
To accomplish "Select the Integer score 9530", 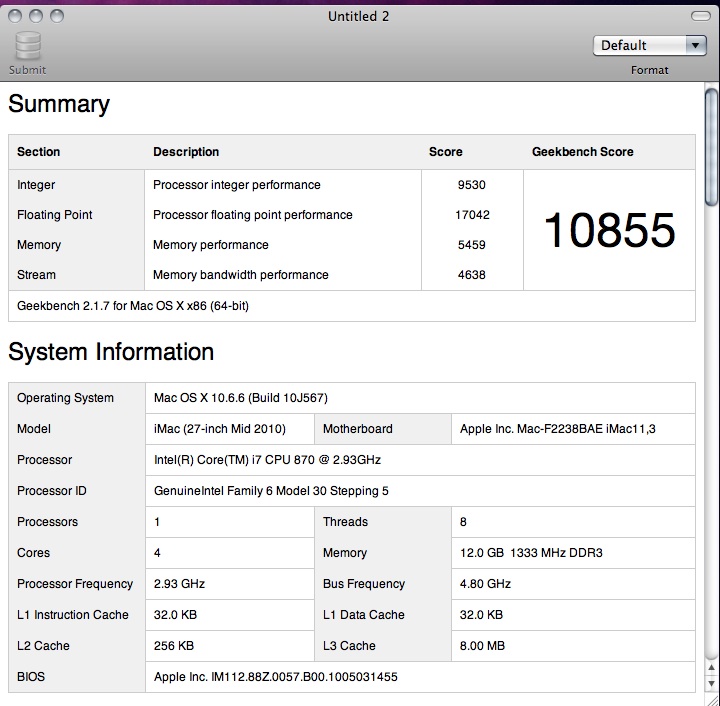I will [x=472, y=185].
